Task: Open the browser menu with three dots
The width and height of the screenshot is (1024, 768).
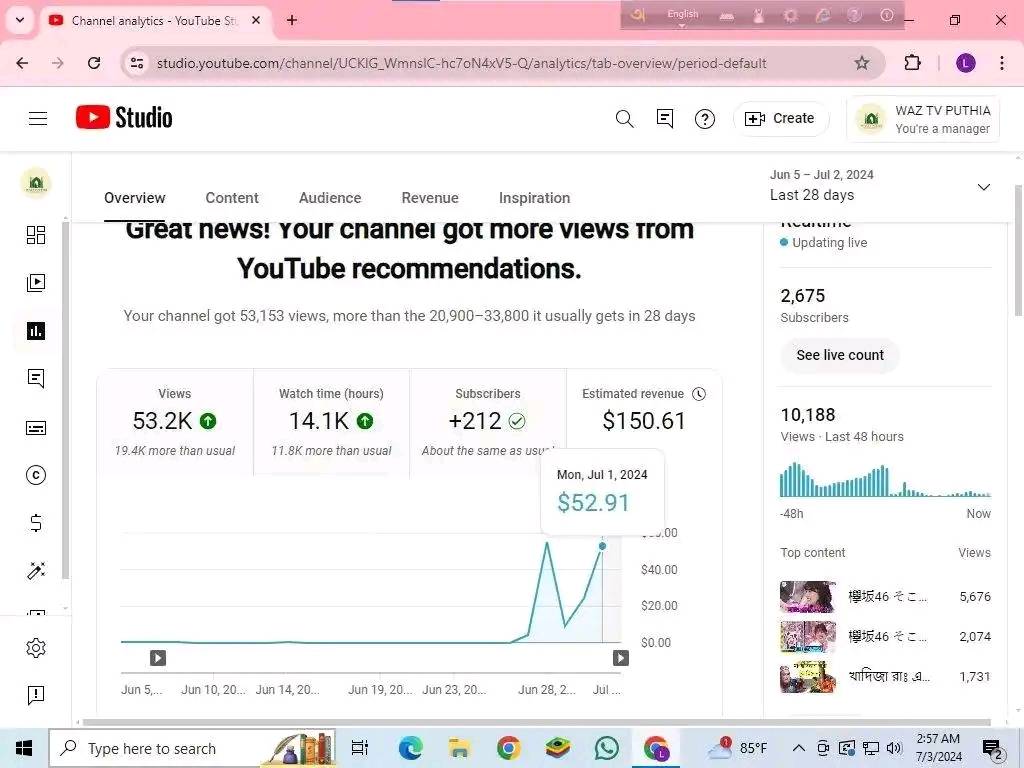Action: click(1003, 62)
